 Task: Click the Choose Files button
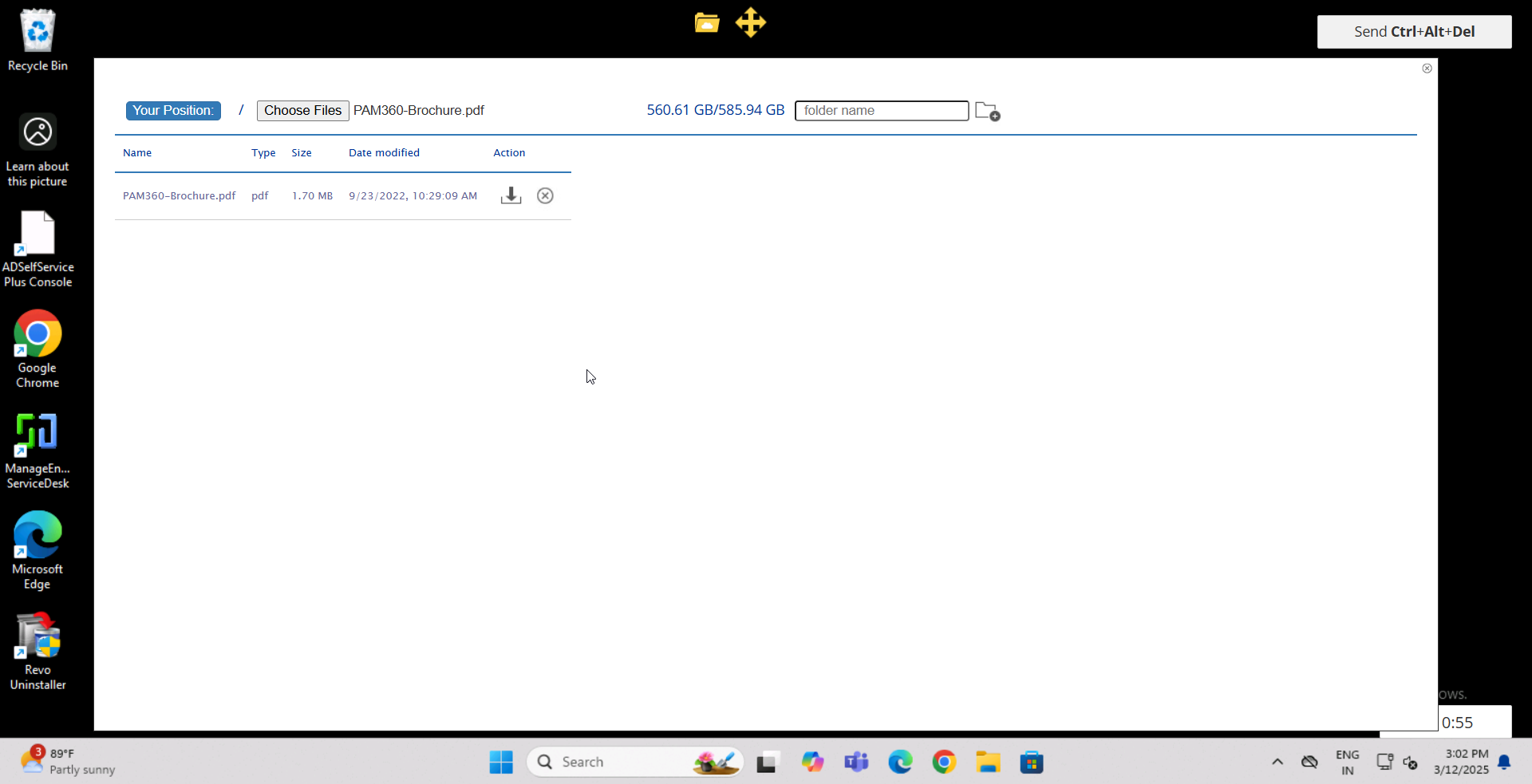click(302, 110)
